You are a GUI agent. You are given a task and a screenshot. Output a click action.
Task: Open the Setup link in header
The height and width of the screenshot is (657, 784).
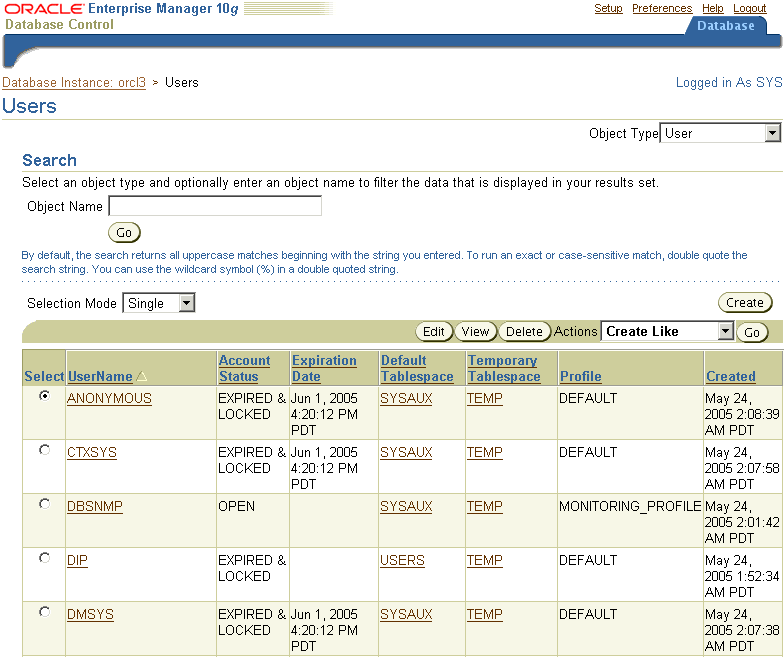(x=608, y=8)
